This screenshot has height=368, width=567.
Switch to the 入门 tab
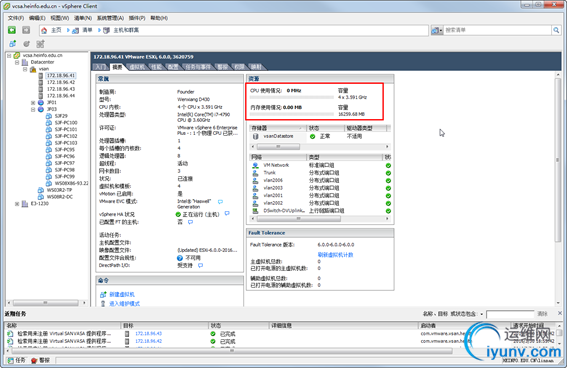[100, 67]
